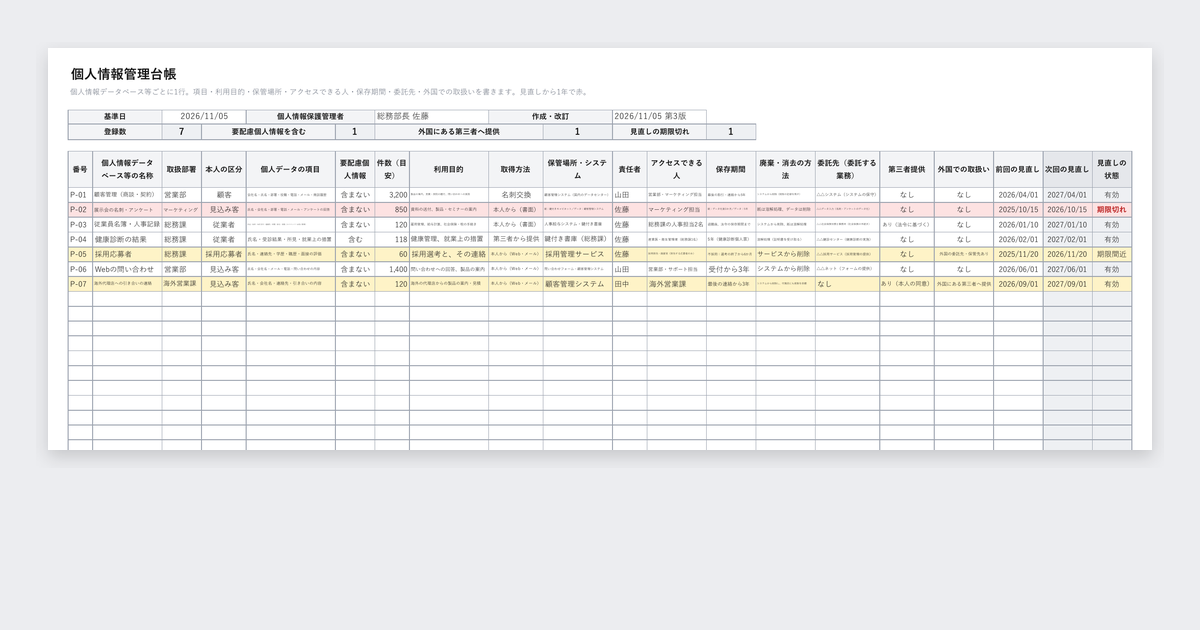Screen dimensions: 1200x630
Task: Click the 保存期間 column header
Action: pyautogui.click(x=731, y=169)
